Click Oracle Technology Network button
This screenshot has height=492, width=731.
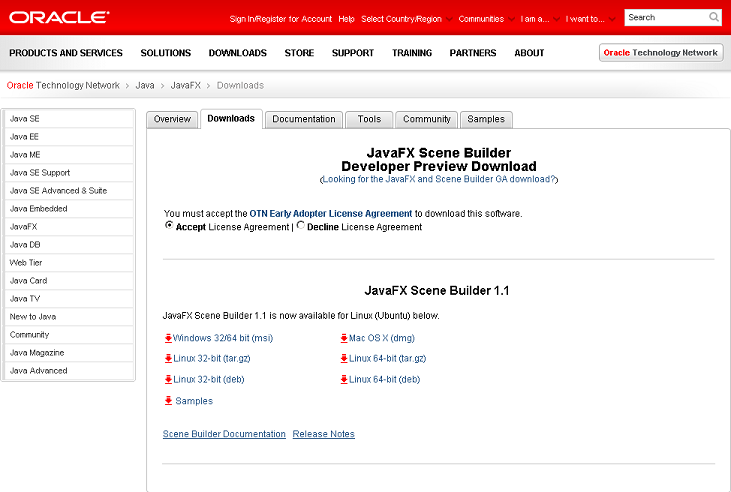[x=661, y=53]
